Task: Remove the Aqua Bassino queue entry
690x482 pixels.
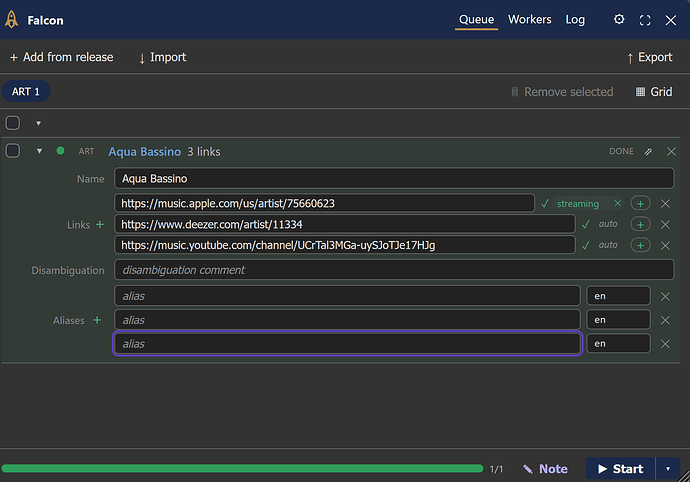Action: [671, 151]
